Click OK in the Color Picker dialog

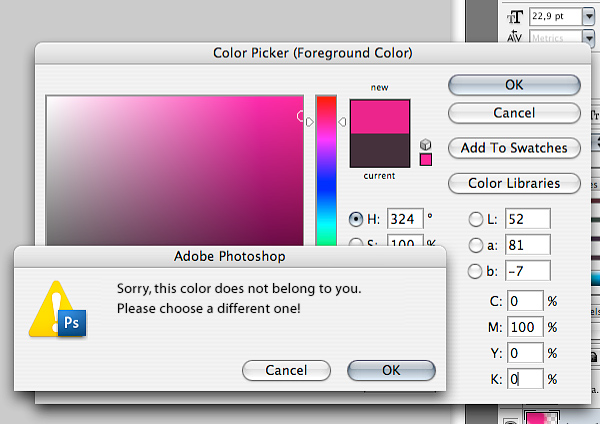pos(514,85)
